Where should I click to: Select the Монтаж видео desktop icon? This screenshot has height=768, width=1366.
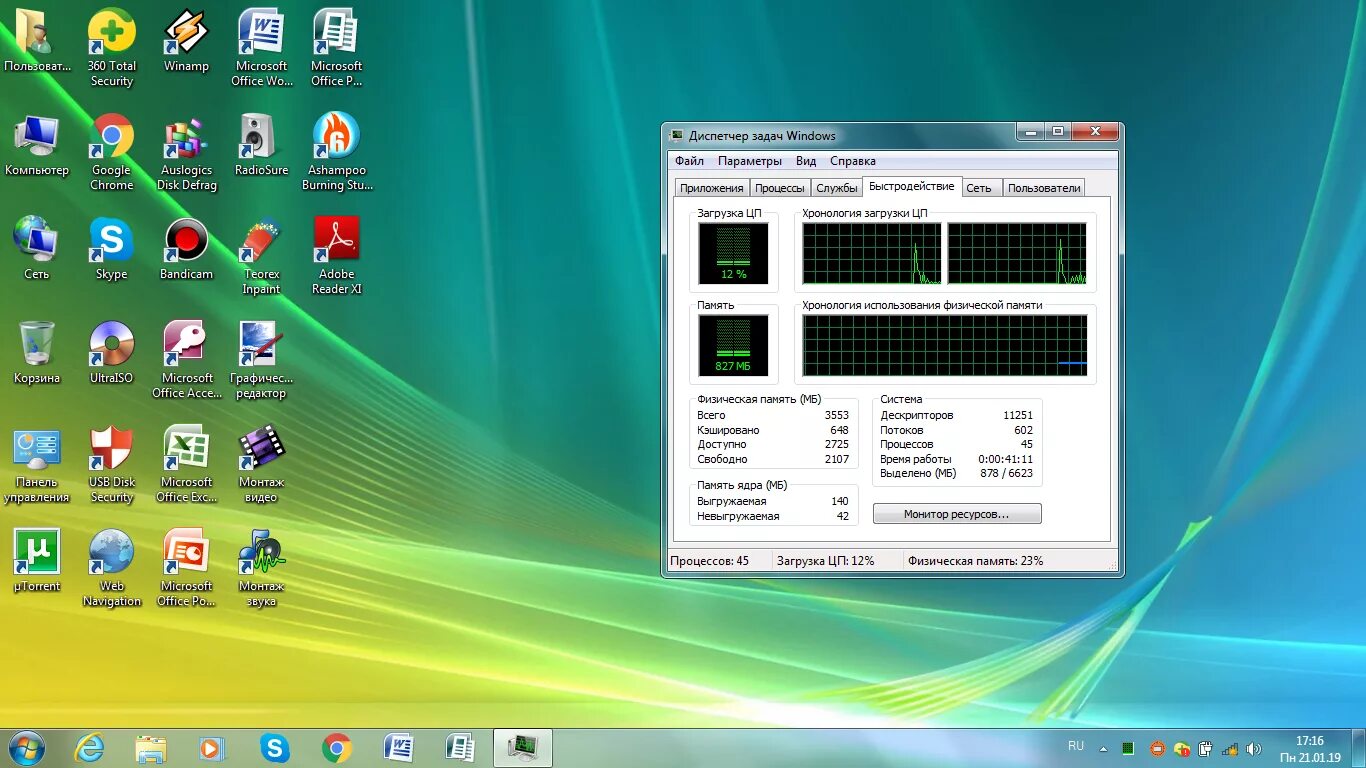[261, 464]
